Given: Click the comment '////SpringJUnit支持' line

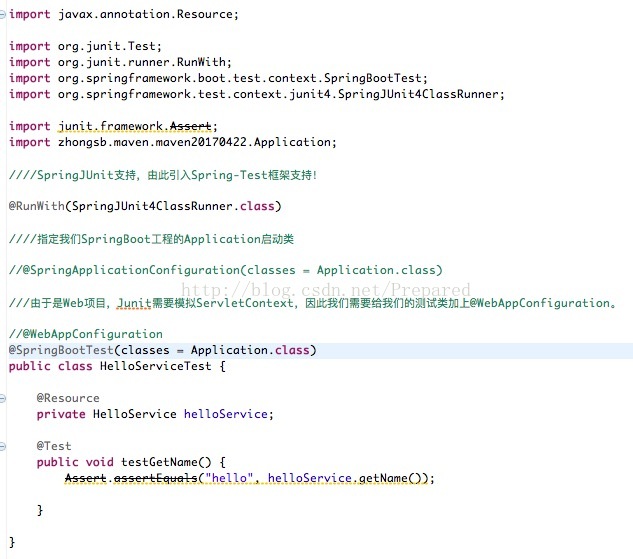Looking at the screenshot, I should point(163,175).
